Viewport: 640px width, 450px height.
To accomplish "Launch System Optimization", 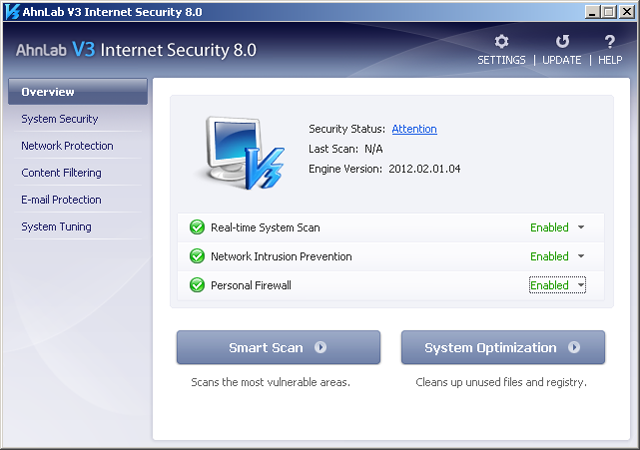I will (490, 348).
